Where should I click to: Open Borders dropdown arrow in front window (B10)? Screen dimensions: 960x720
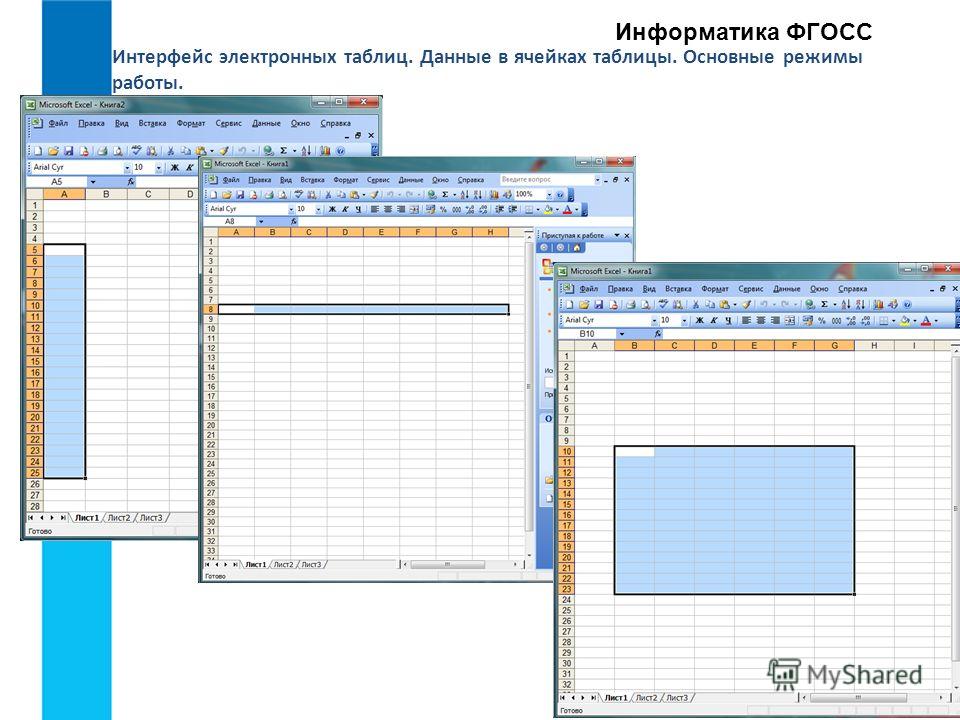tap(893, 320)
